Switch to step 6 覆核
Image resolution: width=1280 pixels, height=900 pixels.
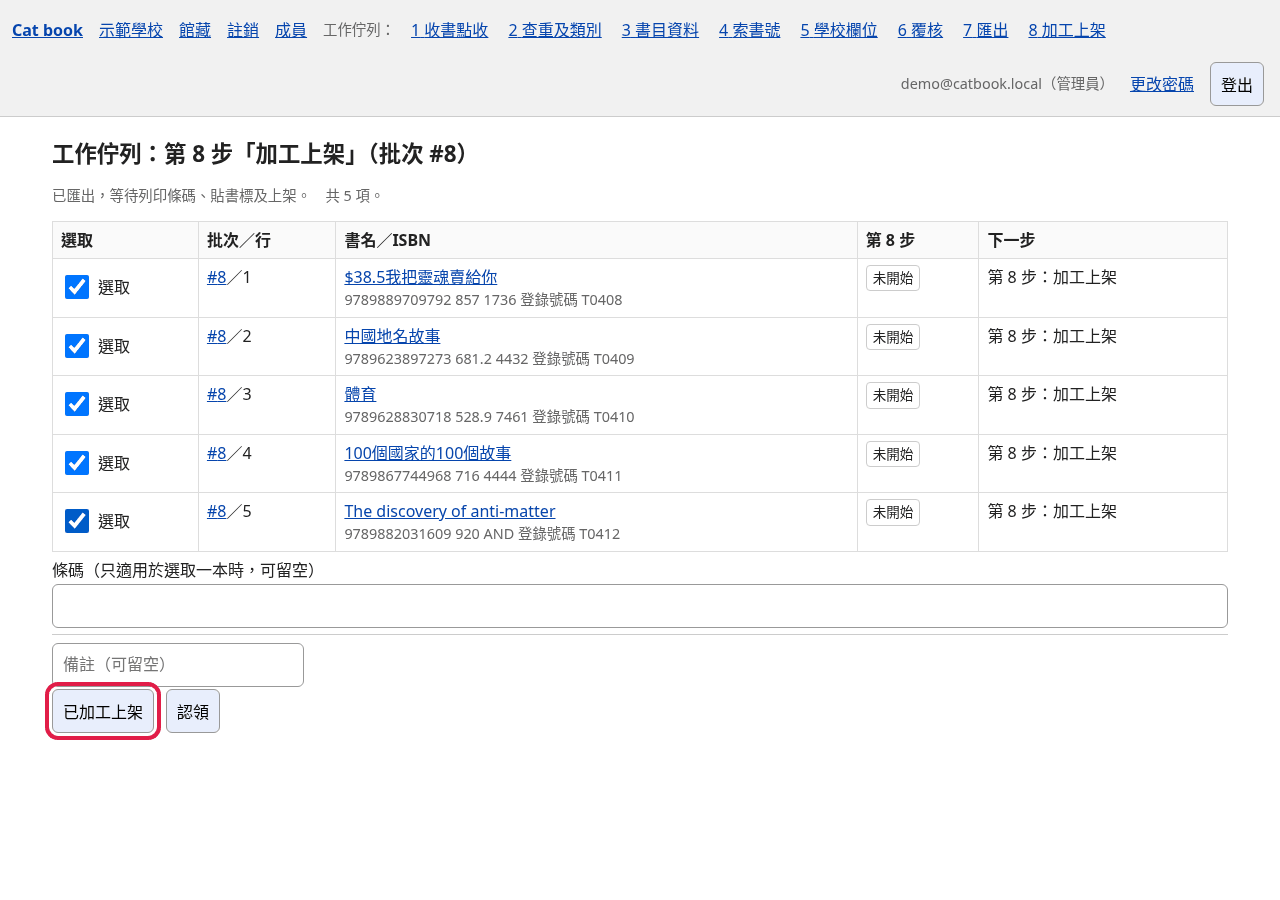(920, 30)
